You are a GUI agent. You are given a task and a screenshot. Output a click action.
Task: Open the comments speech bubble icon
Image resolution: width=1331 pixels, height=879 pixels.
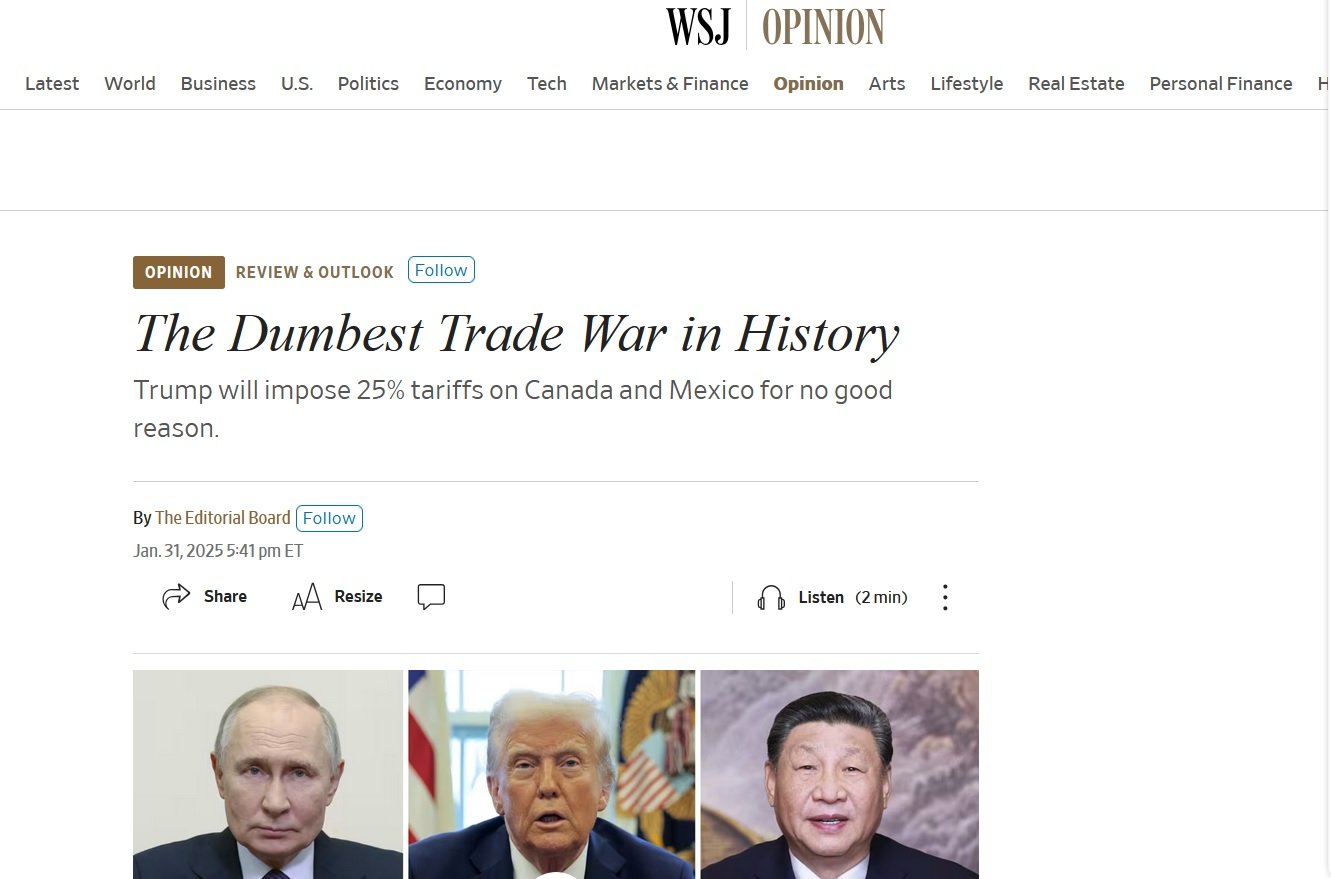click(431, 597)
